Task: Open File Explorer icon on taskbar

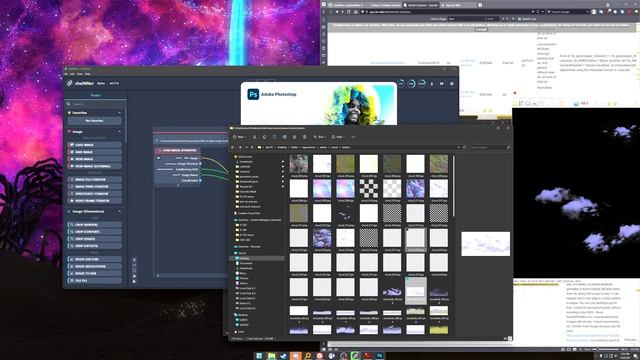Action: click(271, 356)
